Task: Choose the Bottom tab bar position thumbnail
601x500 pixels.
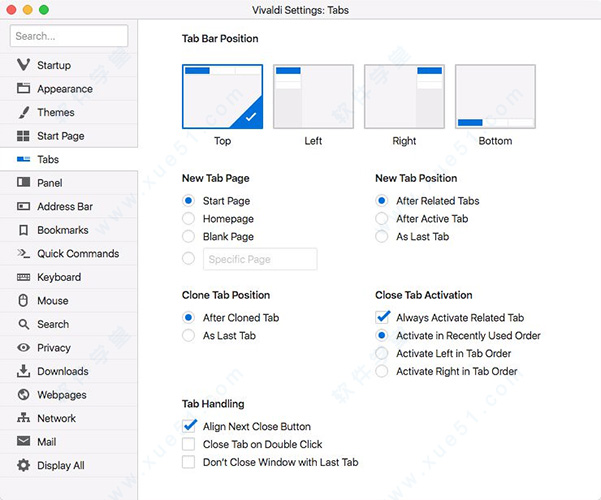Action: tap(495, 96)
